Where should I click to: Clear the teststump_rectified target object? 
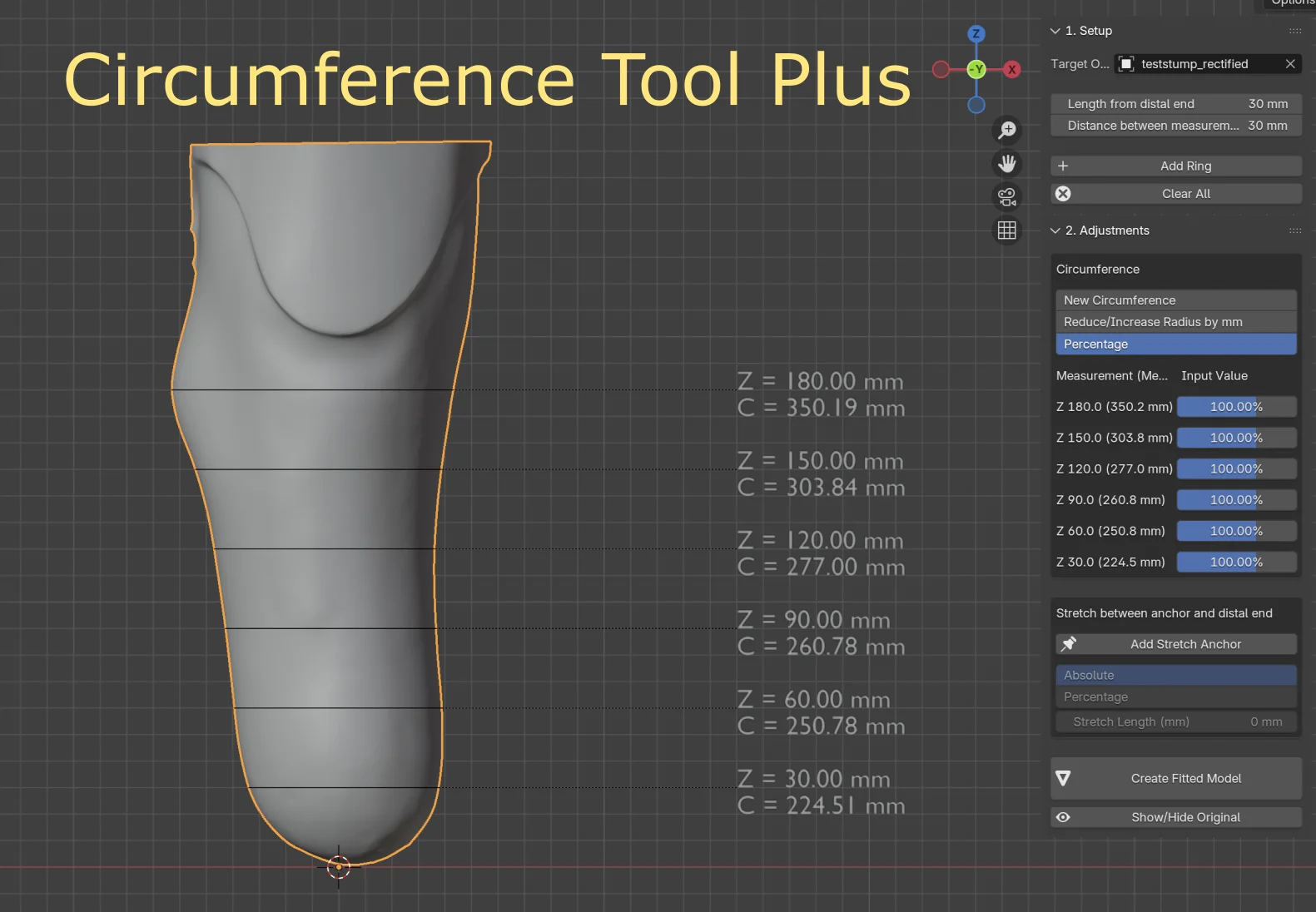pos(1289,64)
